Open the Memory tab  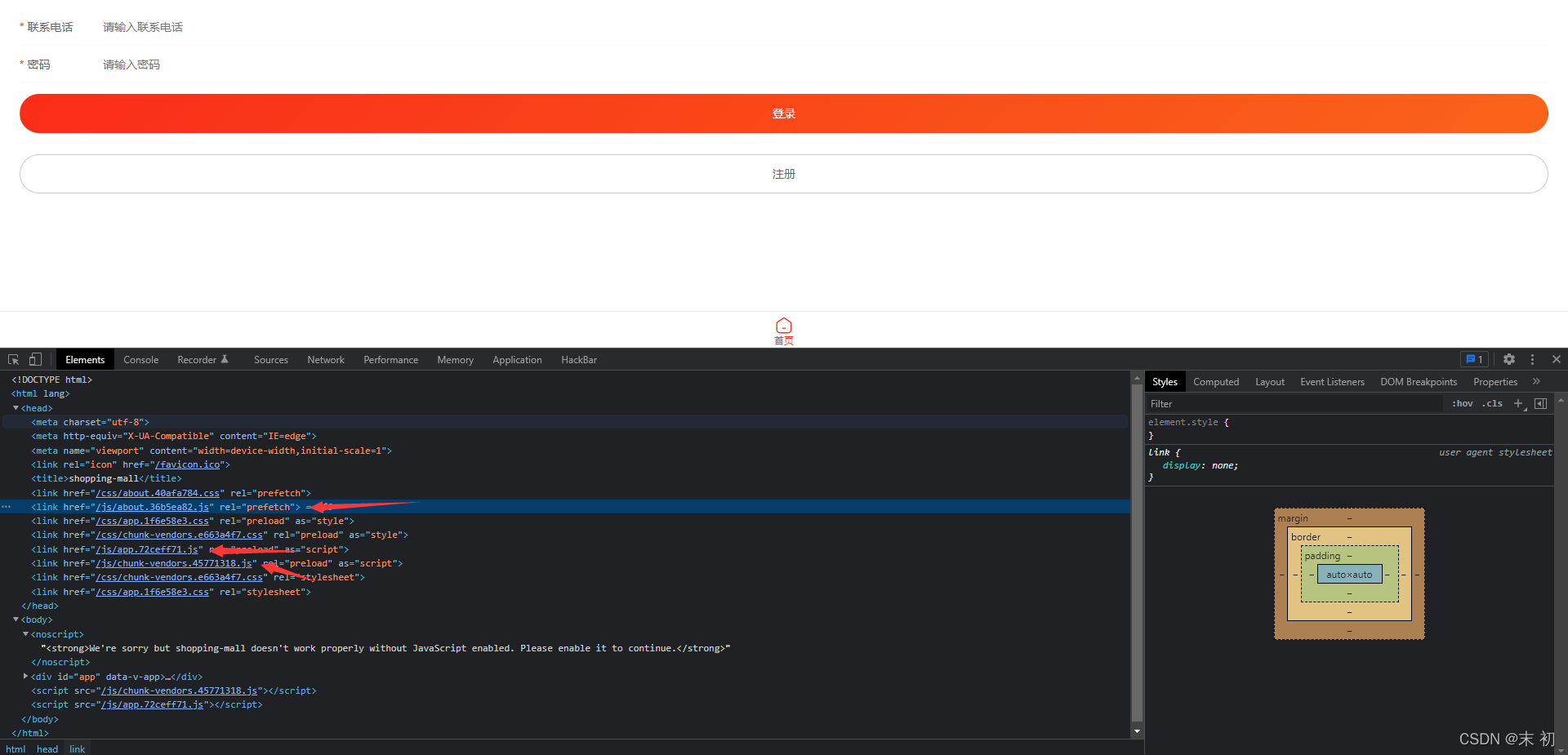(455, 359)
